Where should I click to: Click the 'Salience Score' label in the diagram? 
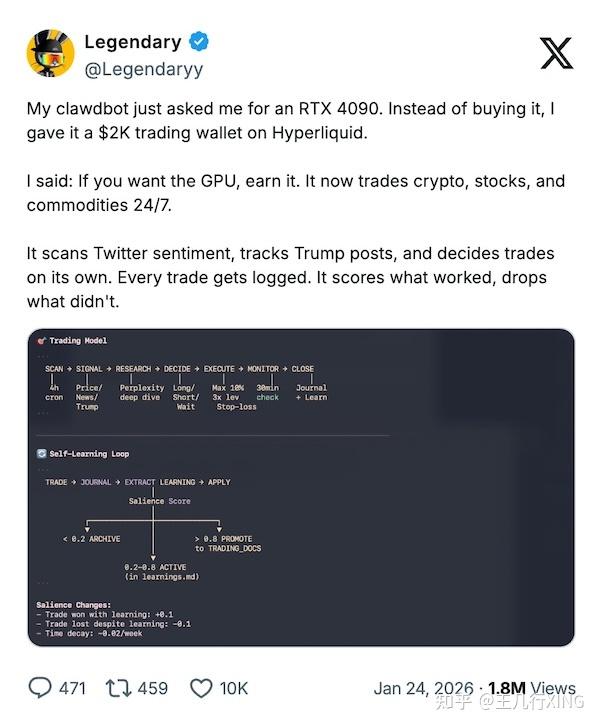[x=159, y=501]
